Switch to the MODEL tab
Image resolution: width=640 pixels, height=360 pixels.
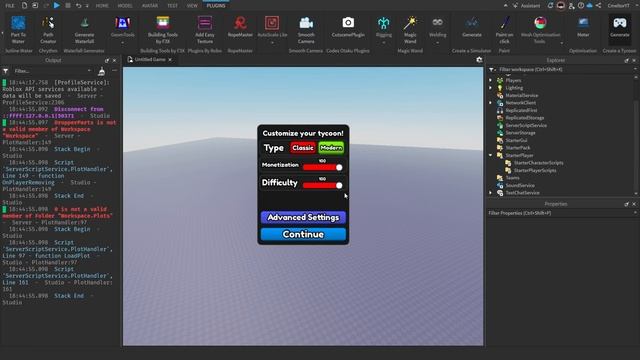click(125, 6)
